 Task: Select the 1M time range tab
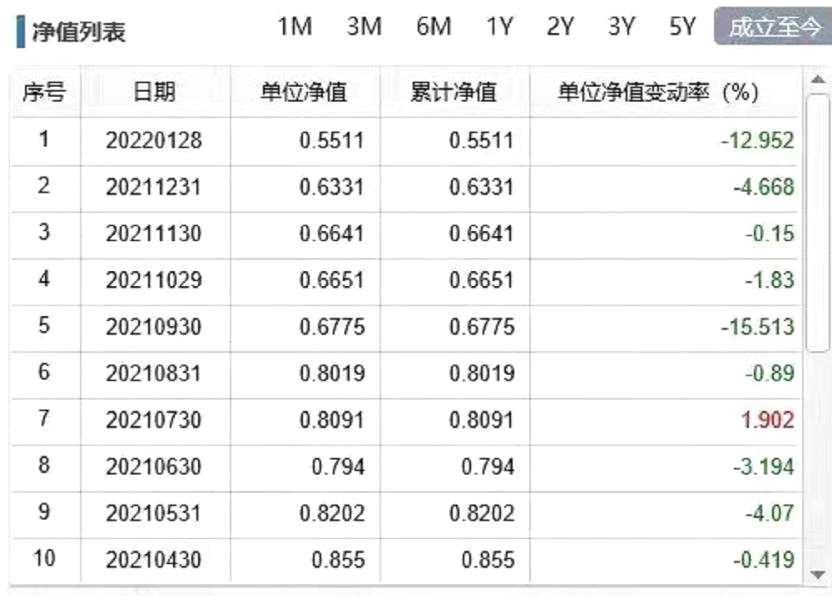click(x=295, y=27)
